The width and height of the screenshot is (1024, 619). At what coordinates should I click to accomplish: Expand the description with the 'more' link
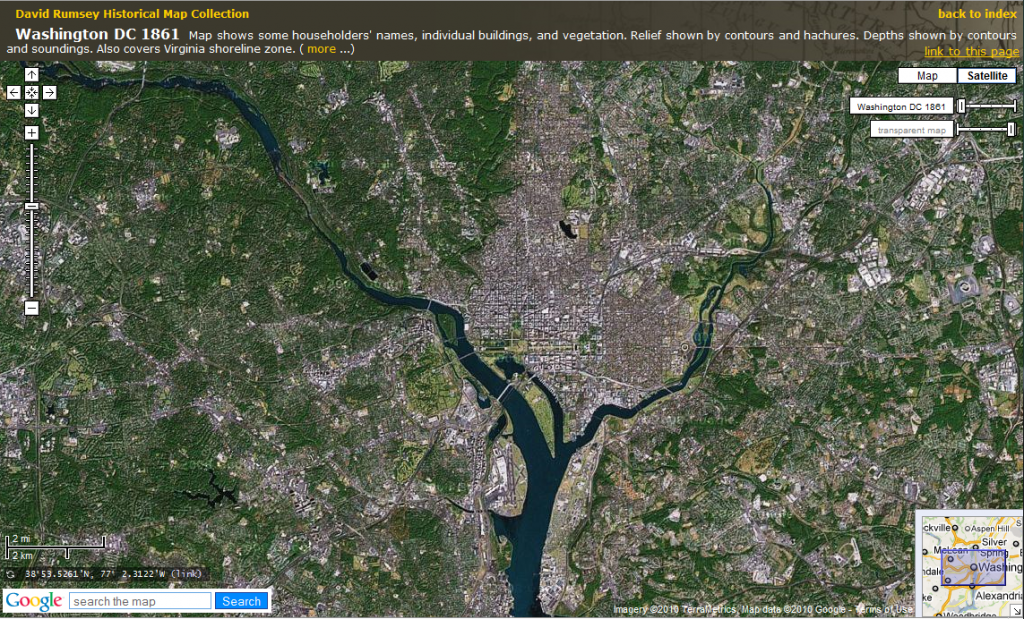tap(321, 49)
